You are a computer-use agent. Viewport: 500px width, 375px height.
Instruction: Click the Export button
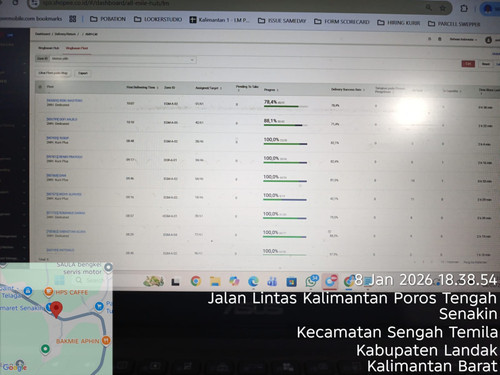pyautogui.click(x=83, y=73)
